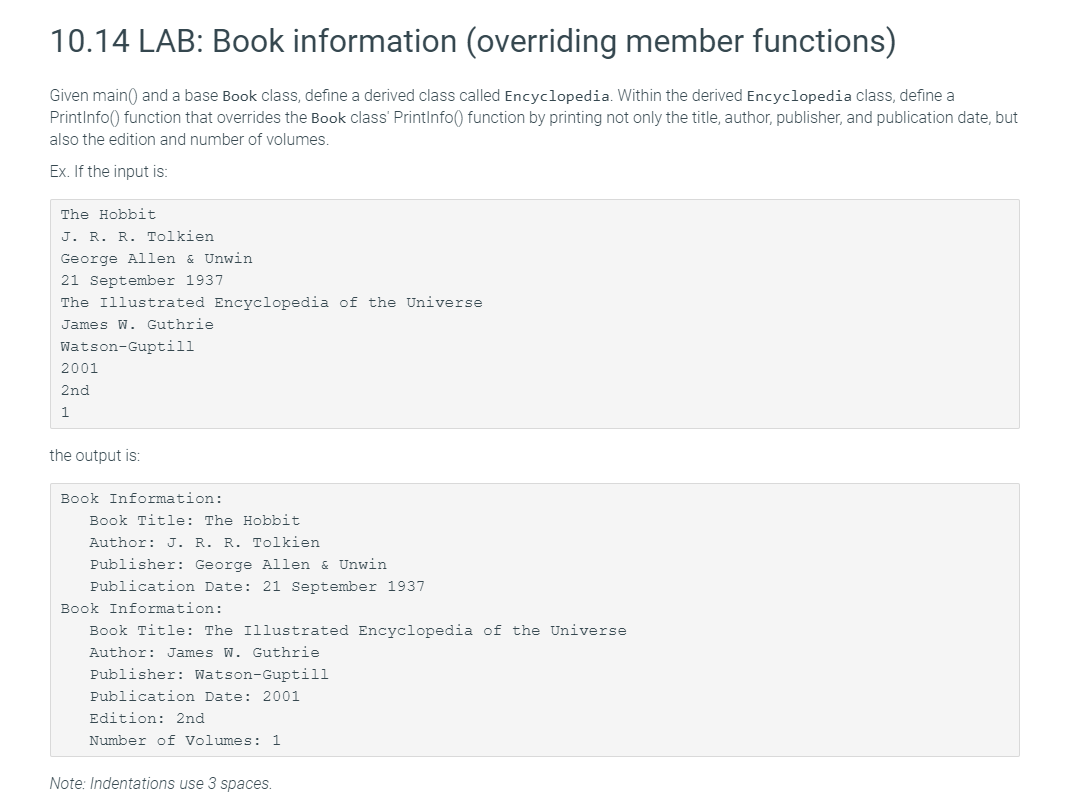Click the Book Title: The Hobbit output line

tap(195, 520)
